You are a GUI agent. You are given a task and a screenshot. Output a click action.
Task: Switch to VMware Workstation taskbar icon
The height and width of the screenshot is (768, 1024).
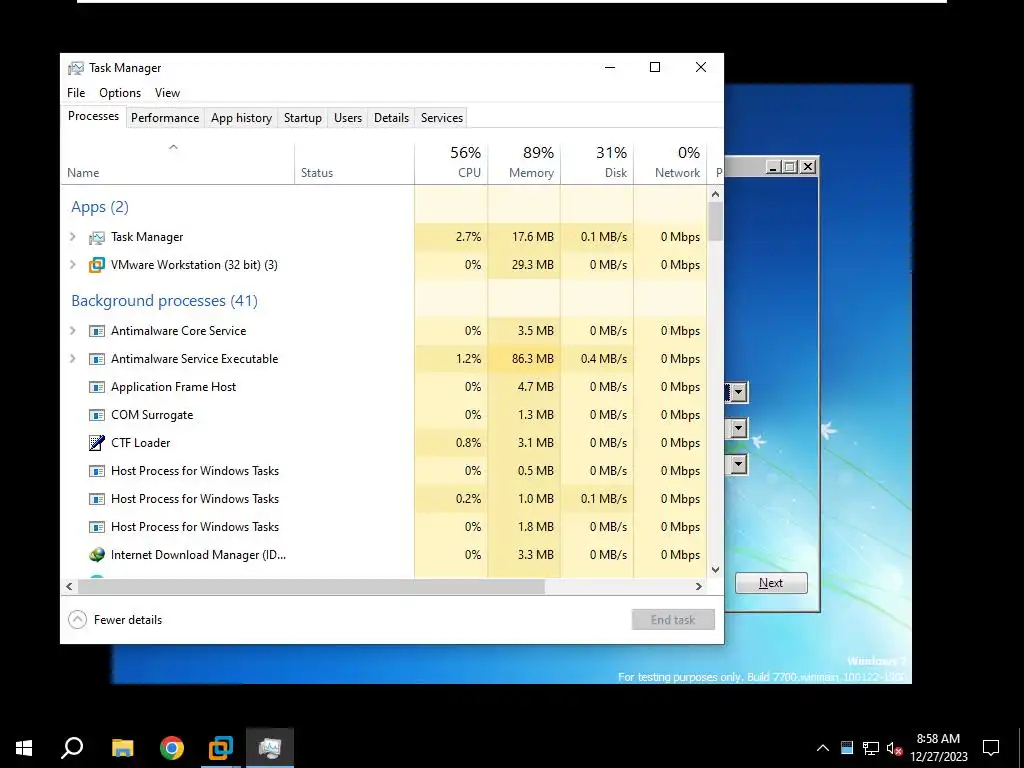click(221, 748)
